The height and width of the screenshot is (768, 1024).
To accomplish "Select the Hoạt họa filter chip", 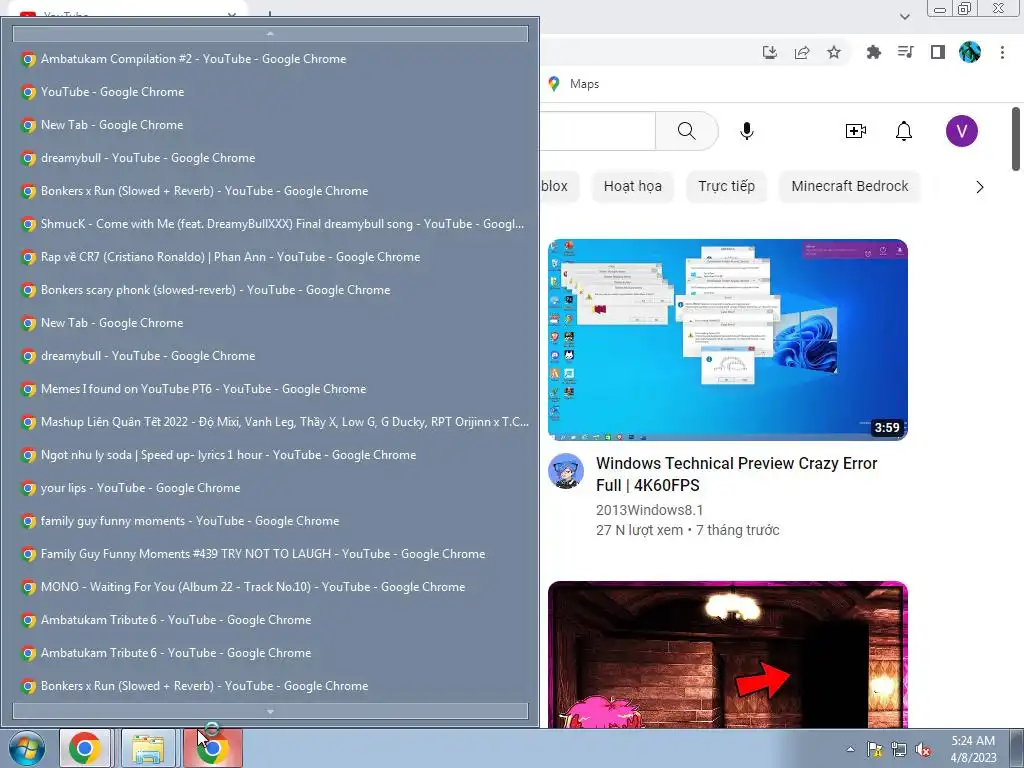I will (632, 186).
